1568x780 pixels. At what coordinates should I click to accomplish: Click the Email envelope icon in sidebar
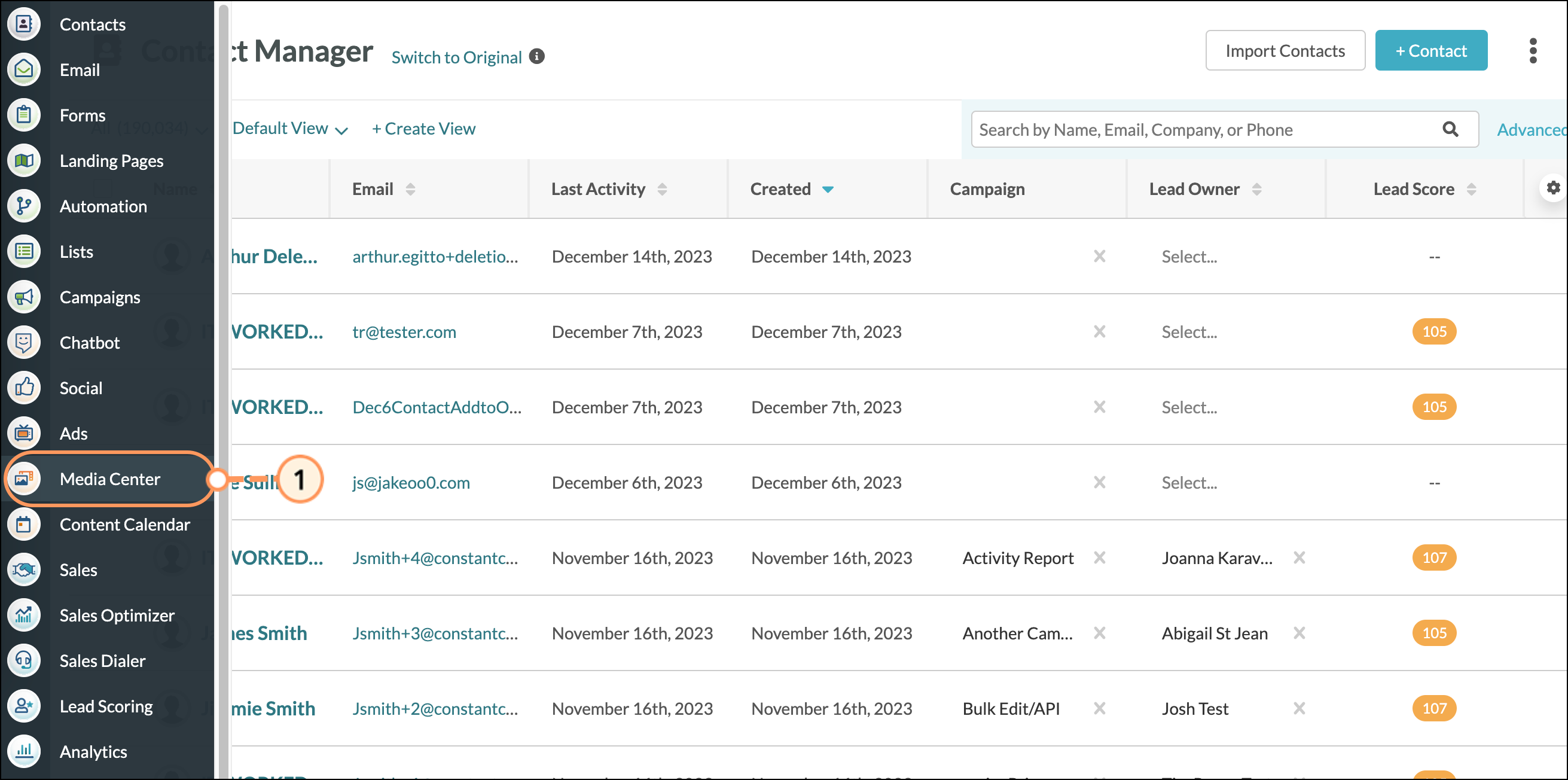click(x=24, y=69)
